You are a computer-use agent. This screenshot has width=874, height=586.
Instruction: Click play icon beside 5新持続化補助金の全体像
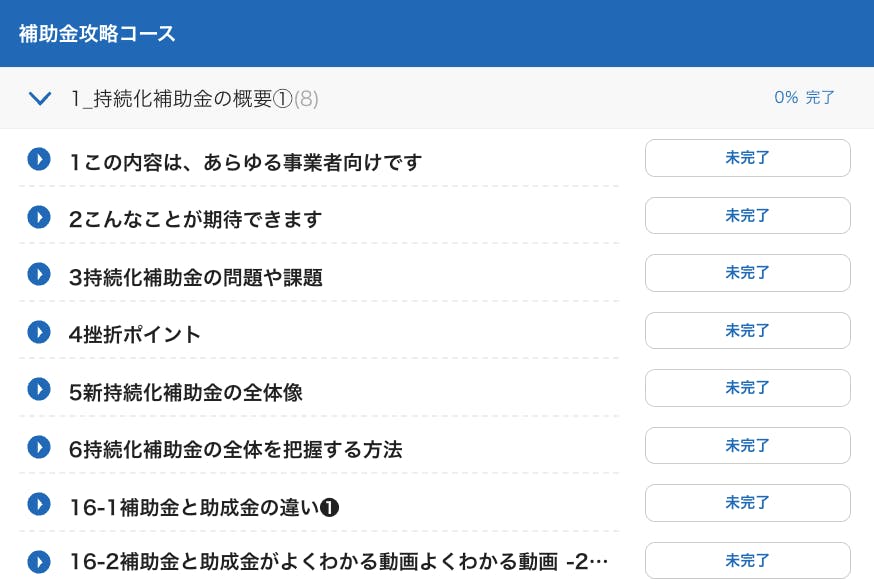[39, 389]
